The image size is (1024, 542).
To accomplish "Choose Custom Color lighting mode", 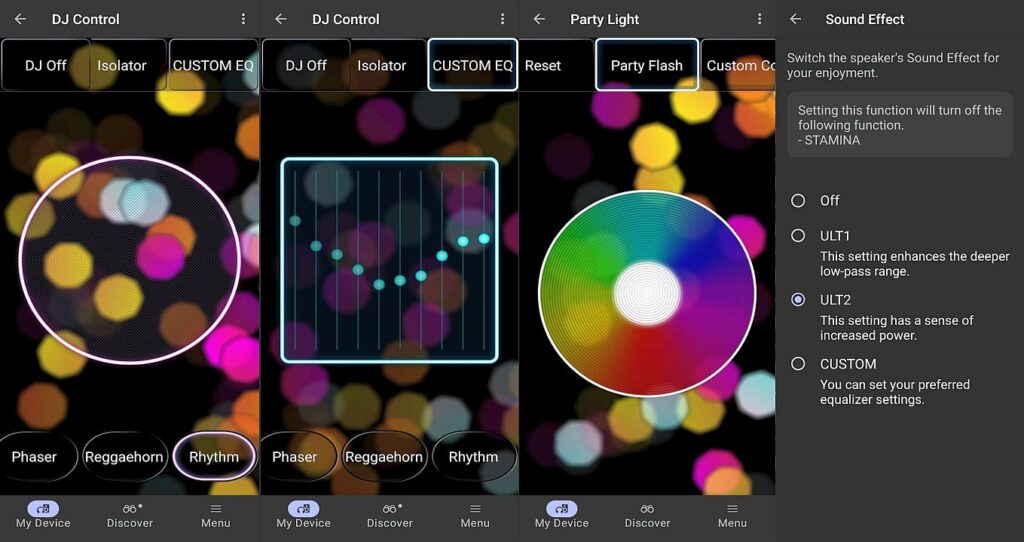I will (x=738, y=65).
